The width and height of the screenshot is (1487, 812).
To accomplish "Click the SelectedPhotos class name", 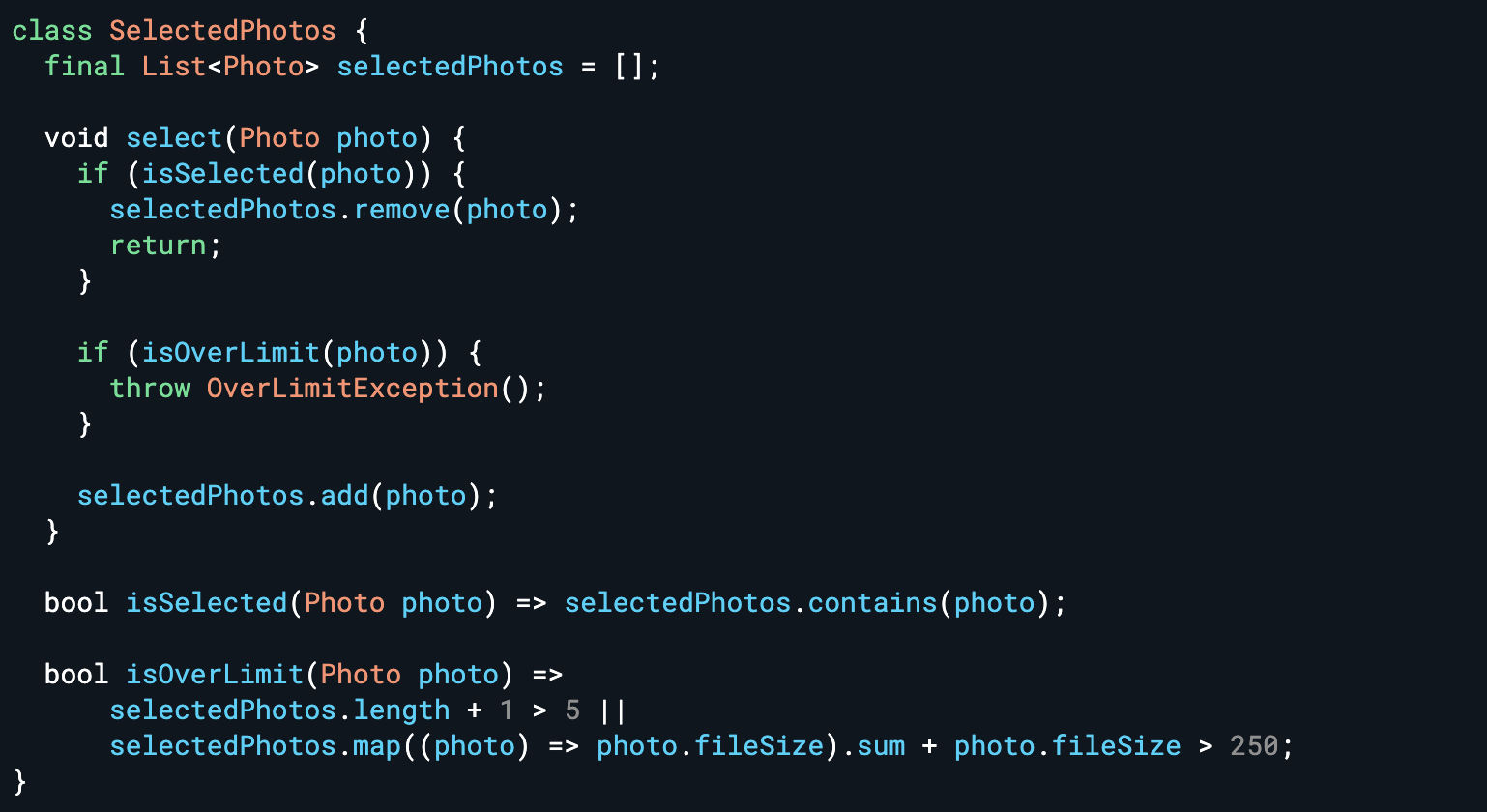I will tap(222, 31).
